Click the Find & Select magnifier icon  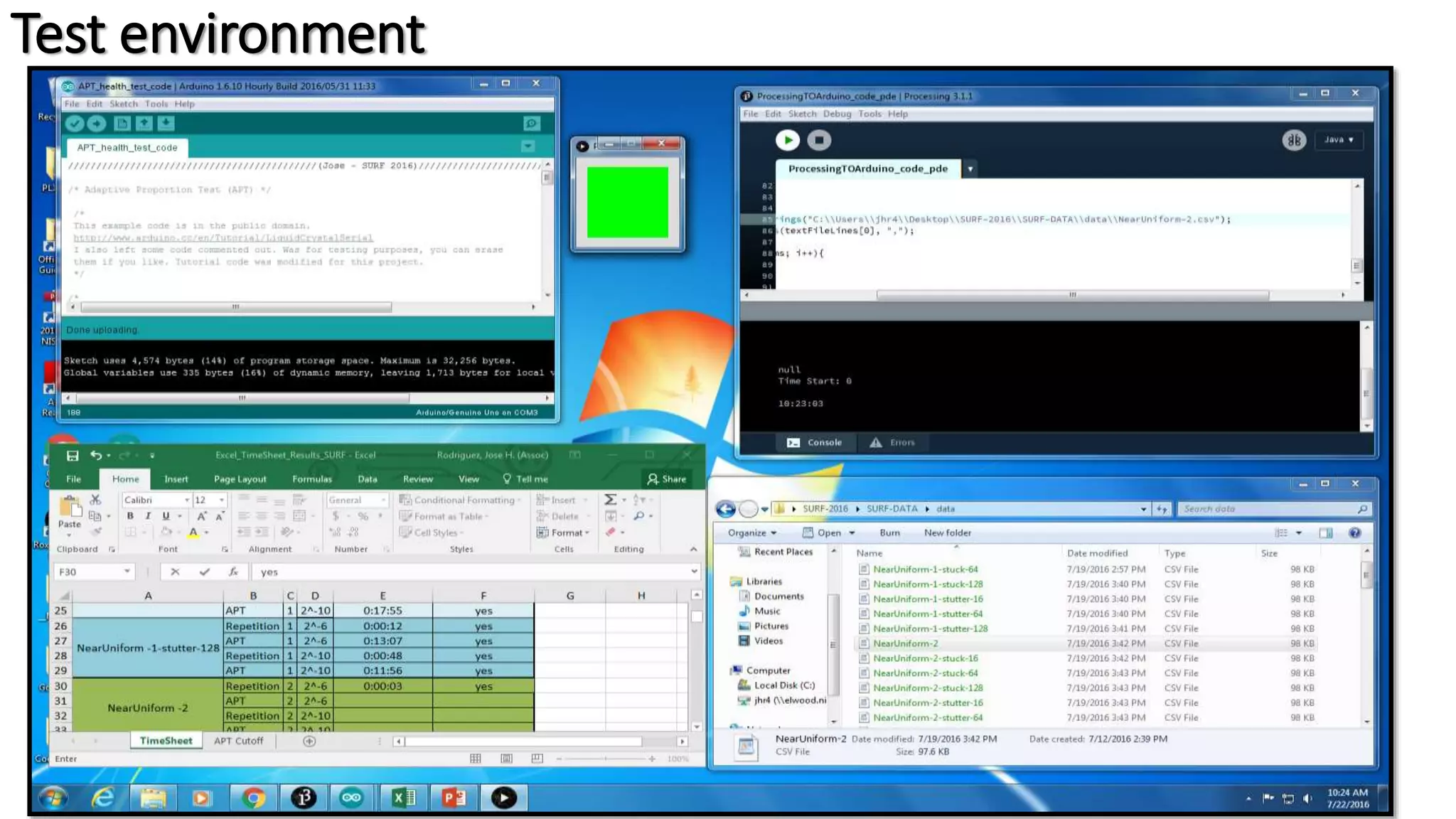tap(639, 516)
